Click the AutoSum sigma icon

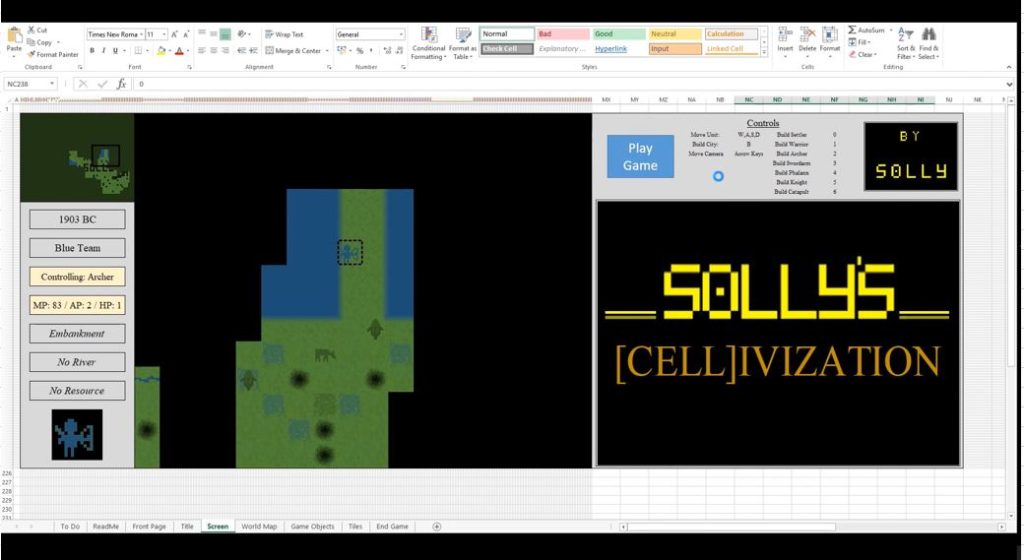(852, 30)
